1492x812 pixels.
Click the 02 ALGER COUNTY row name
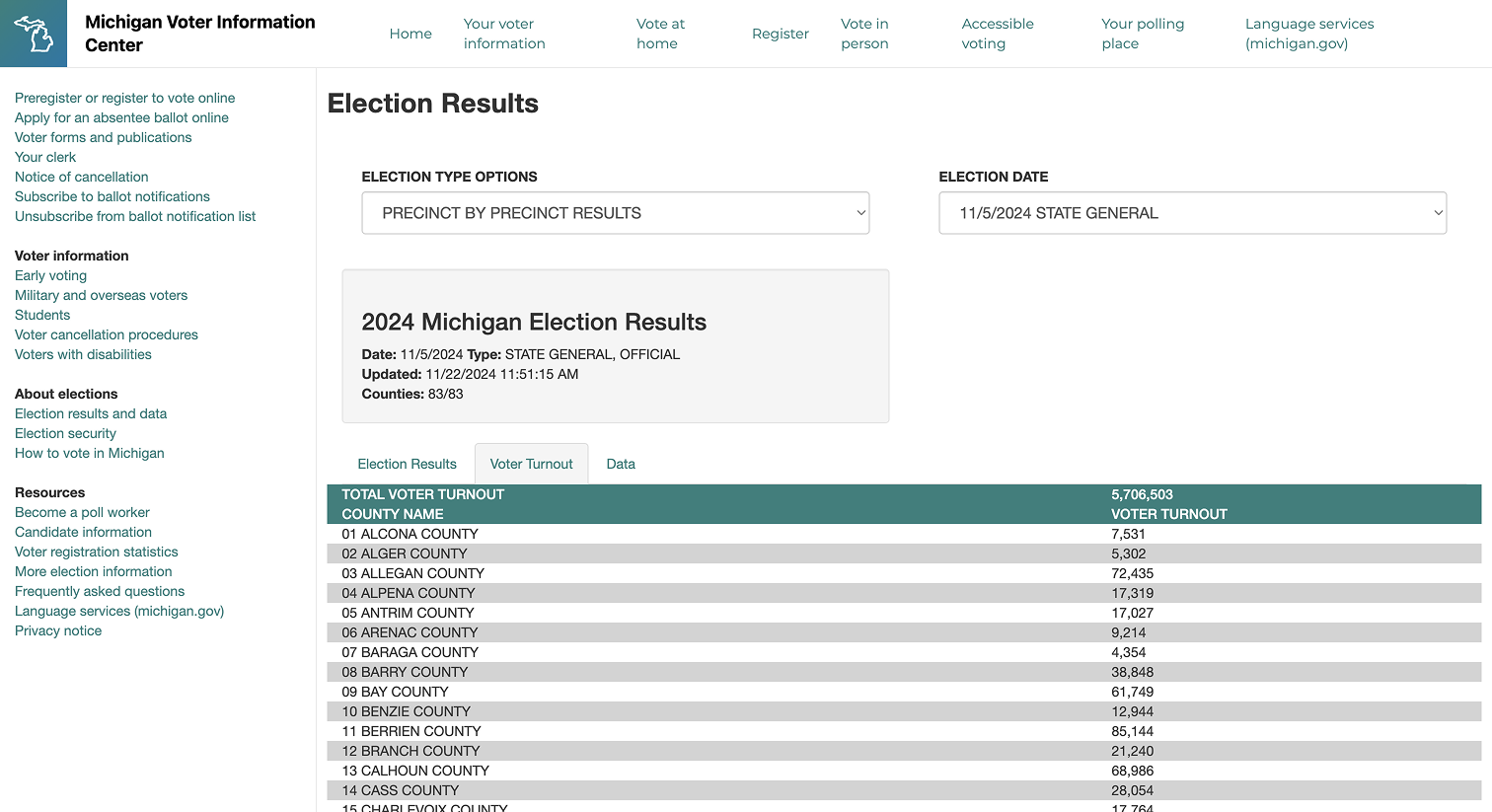click(405, 554)
